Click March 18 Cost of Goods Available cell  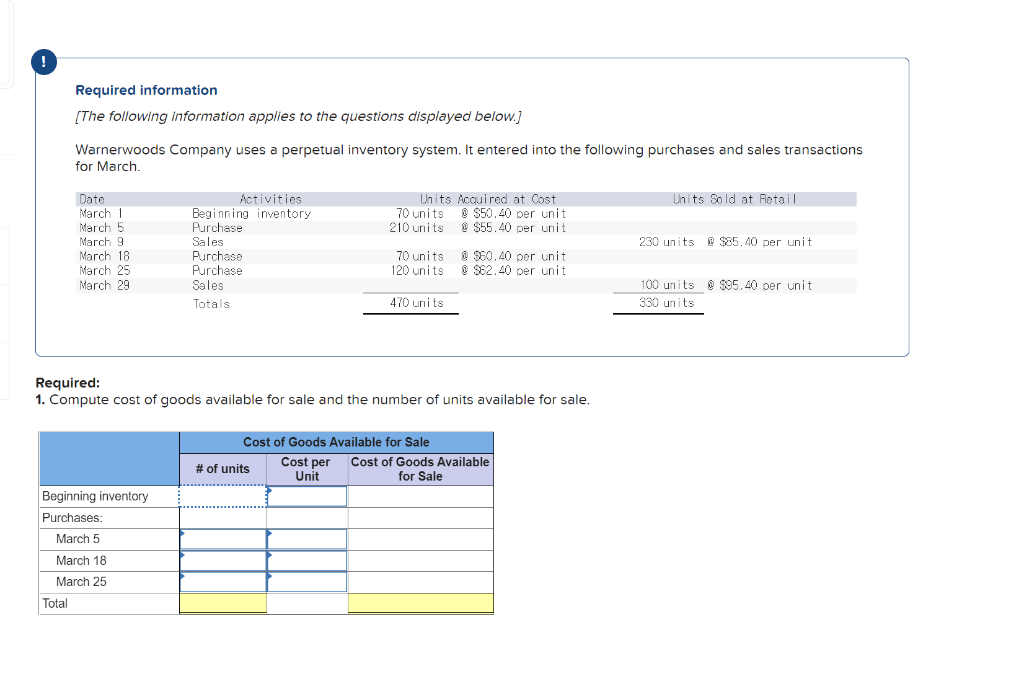pos(421,560)
